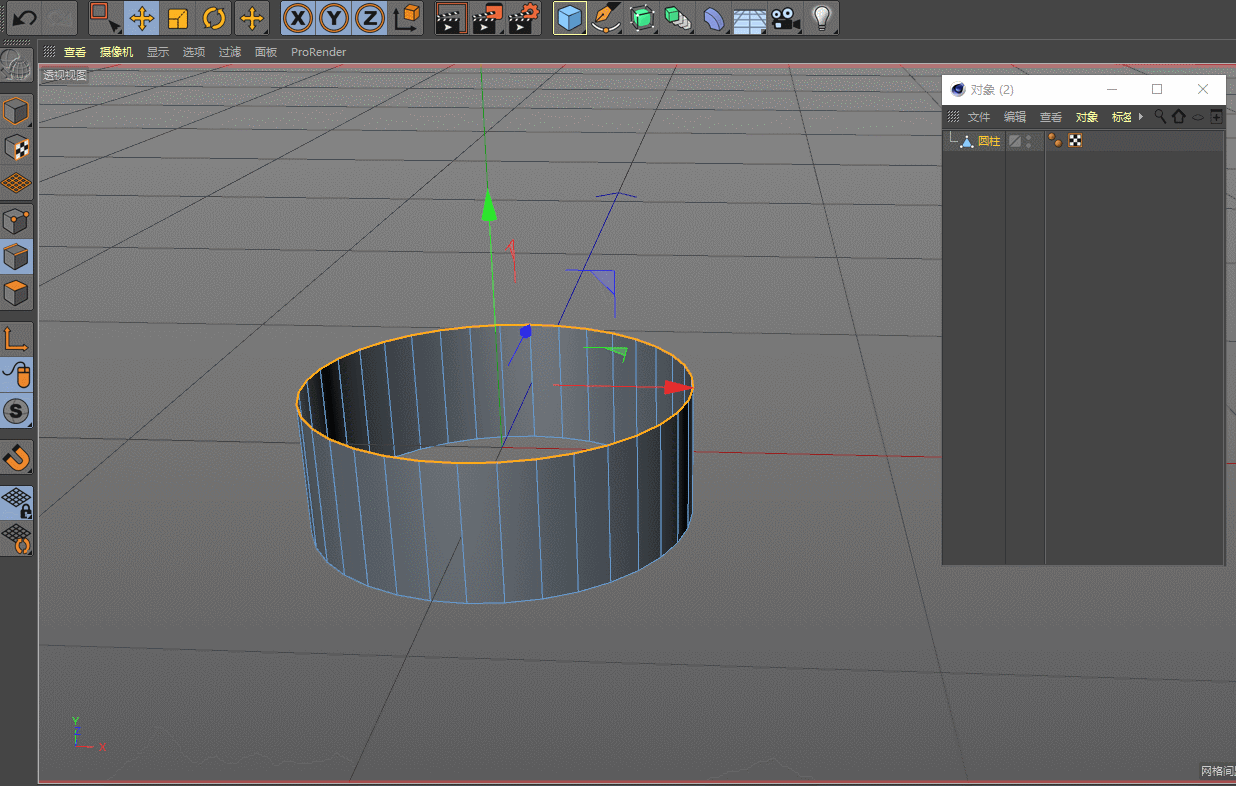Image resolution: width=1236 pixels, height=786 pixels.
Task: Click Objects panel search magnifier
Action: pyautogui.click(x=1160, y=117)
